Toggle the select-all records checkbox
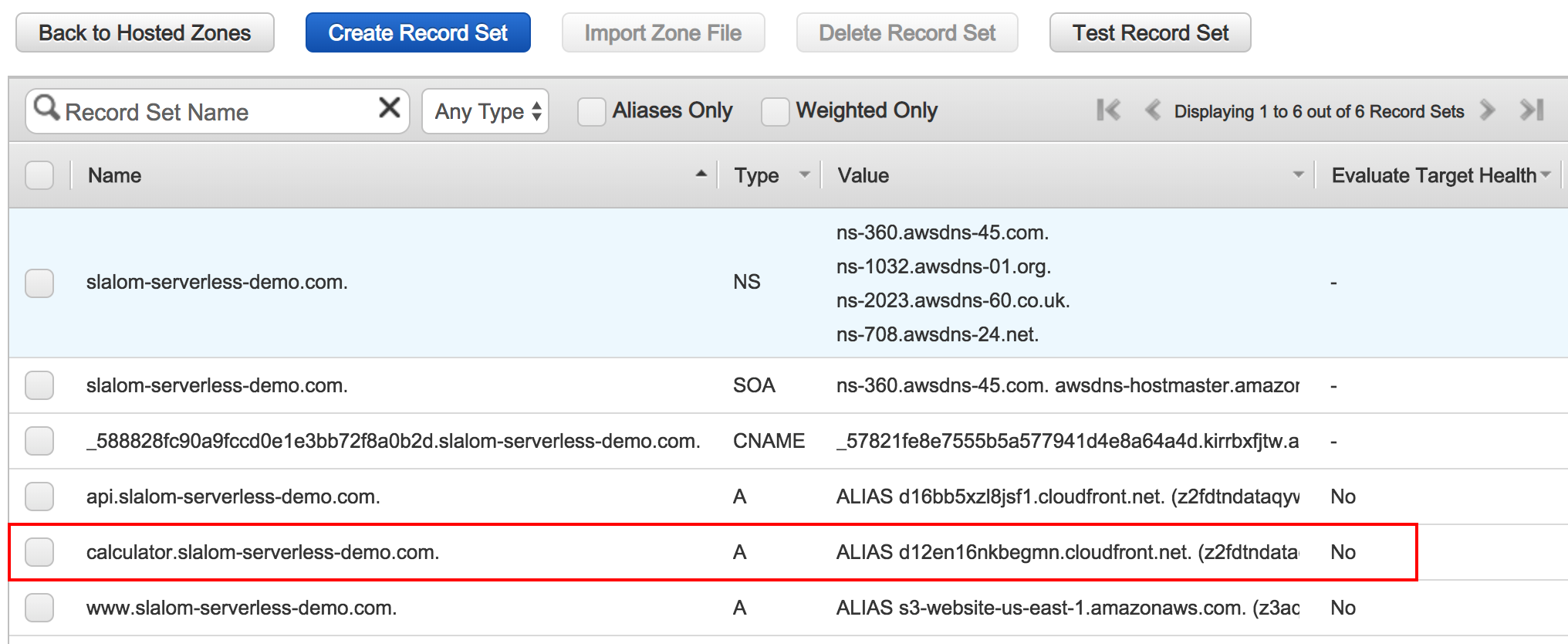Screen dimensions: 1568x644 point(39,175)
